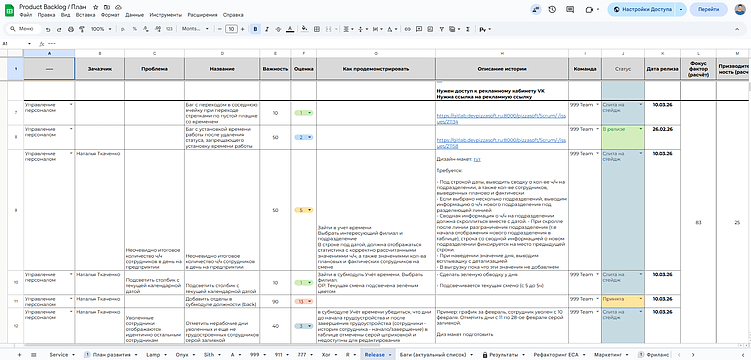This screenshot has height=360, width=751.
Task: Open the тут design mockup link
Action: point(477,159)
